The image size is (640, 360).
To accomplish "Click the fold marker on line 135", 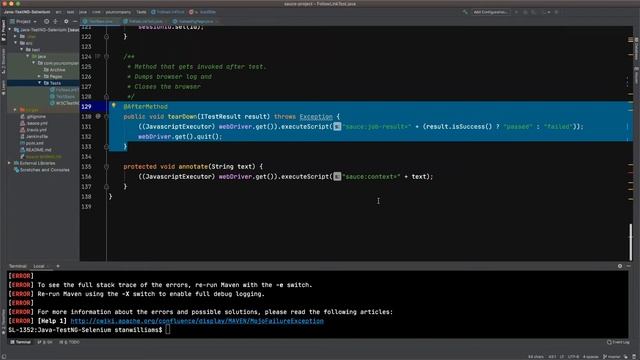I will click(107, 167).
